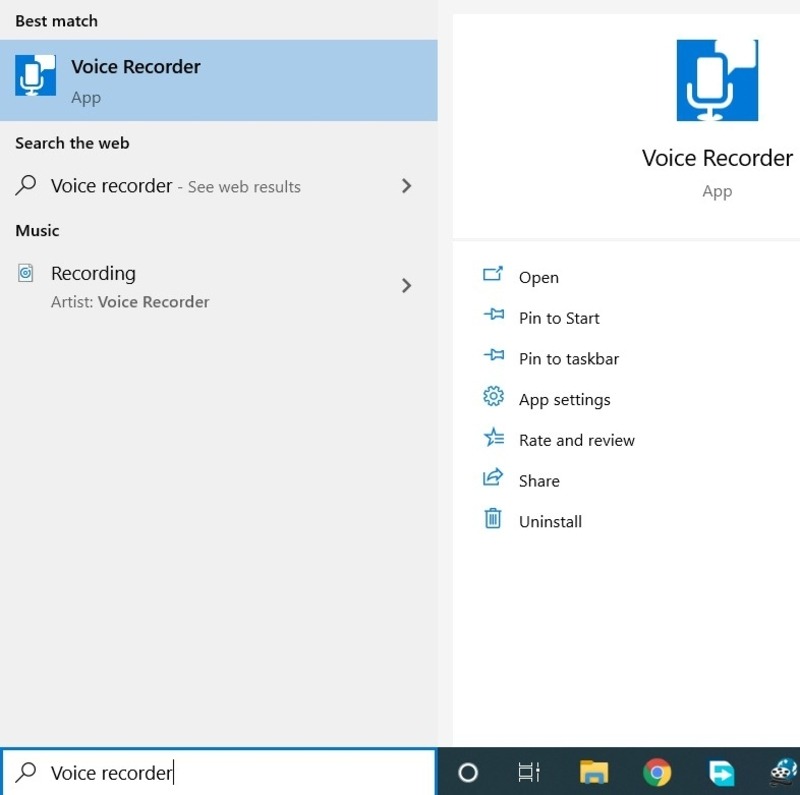Launch Chrome from the taskbar

[x=657, y=772]
